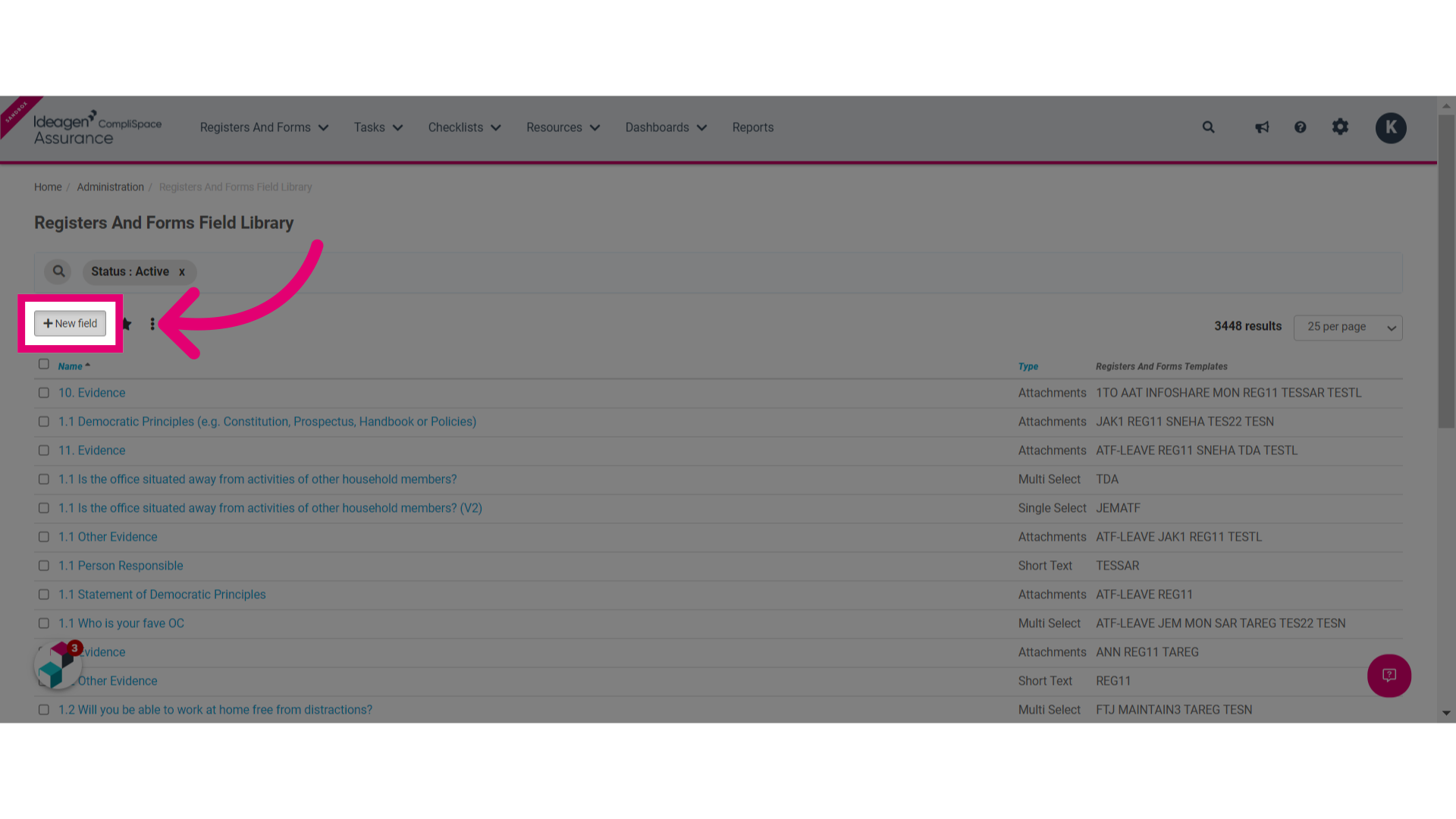The width and height of the screenshot is (1456, 819).
Task: Click the ANN REG11 TAREG cell
Action: click(x=1147, y=652)
